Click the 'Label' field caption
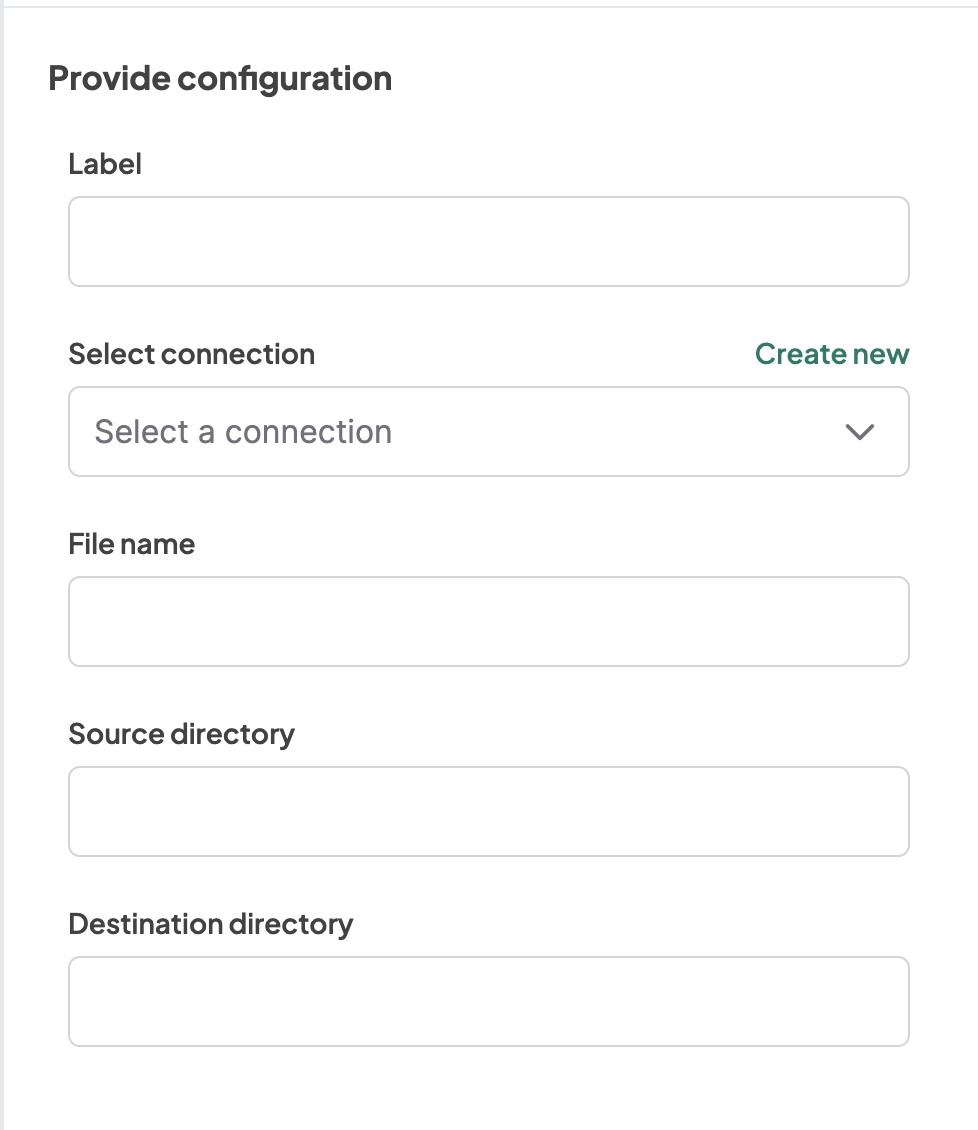 click(105, 164)
